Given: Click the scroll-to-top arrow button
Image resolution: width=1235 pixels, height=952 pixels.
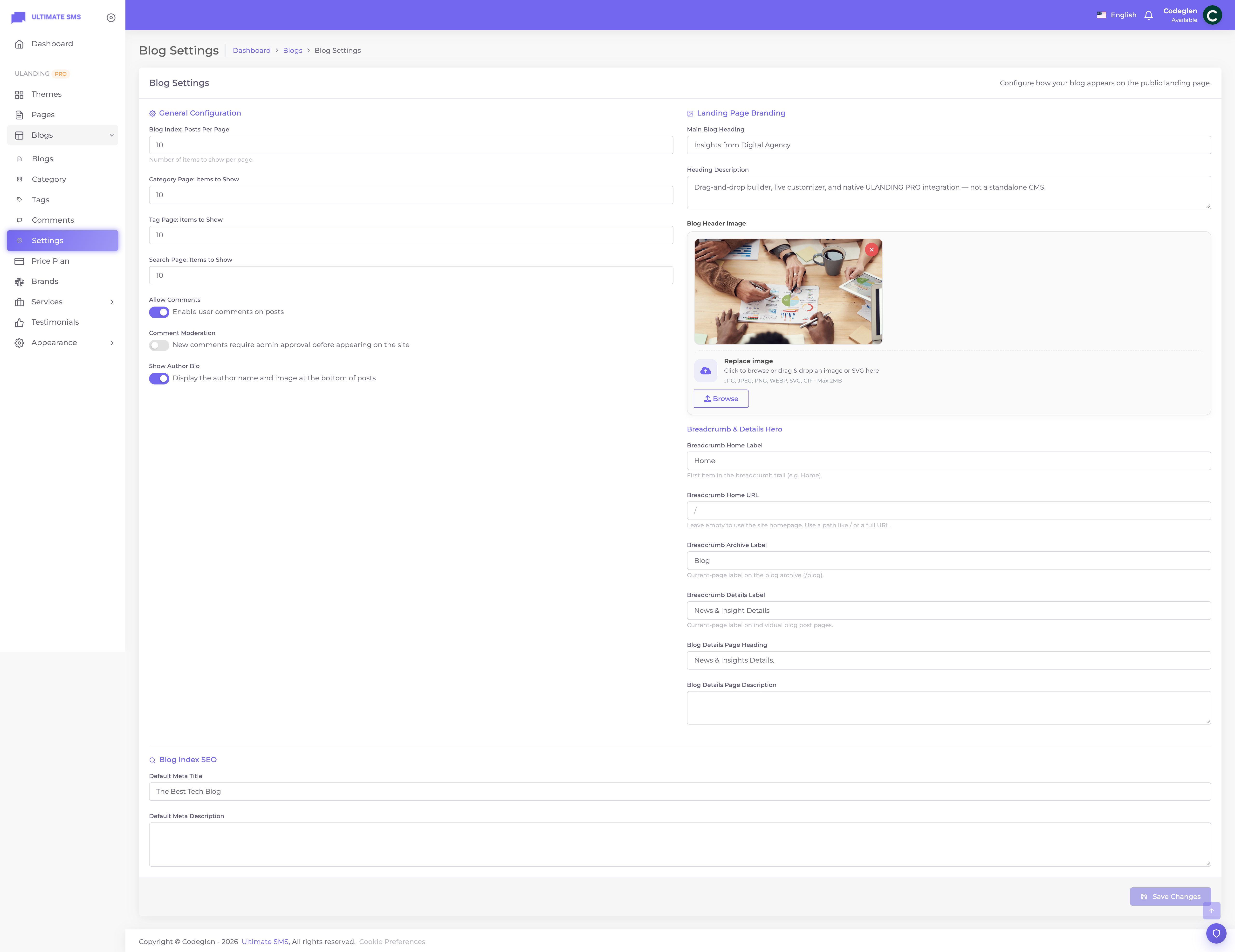Looking at the screenshot, I should tap(1211, 910).
